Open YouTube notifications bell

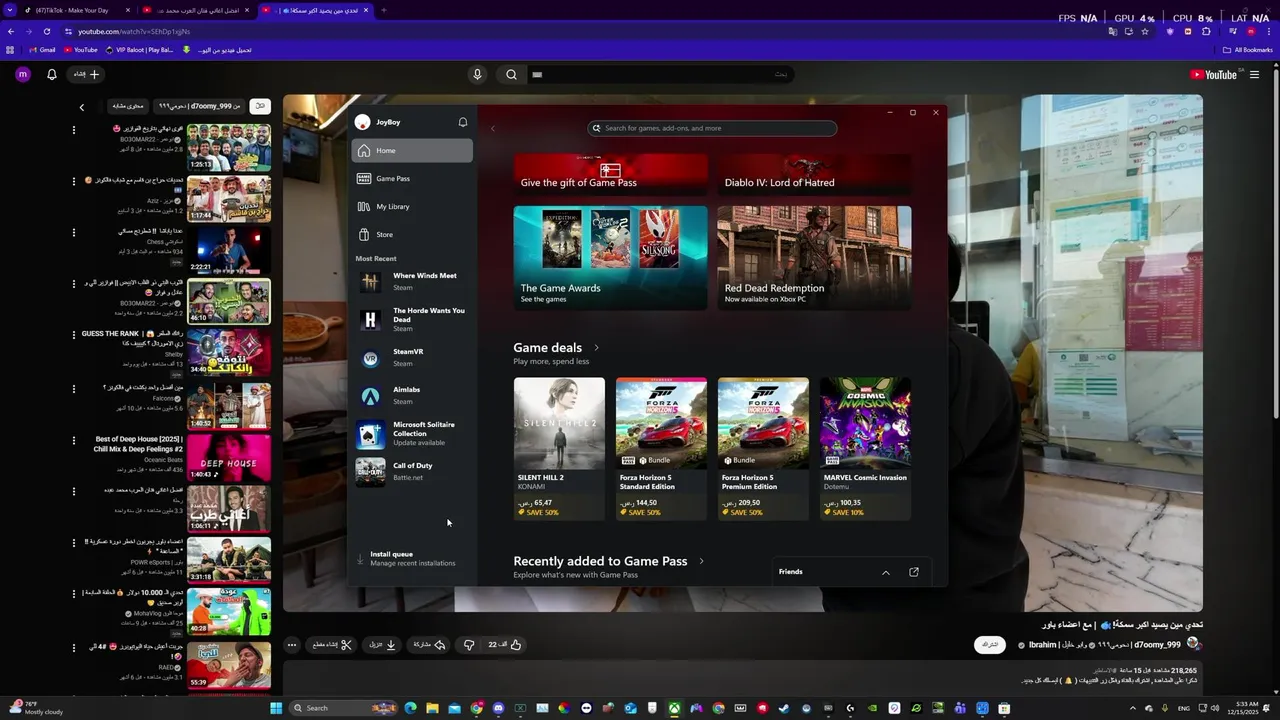pos(52,74)
